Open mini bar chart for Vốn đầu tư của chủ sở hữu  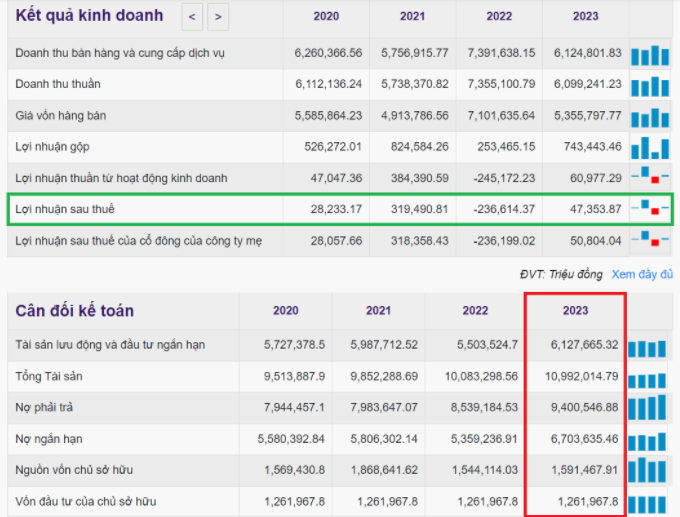point(647,504)
